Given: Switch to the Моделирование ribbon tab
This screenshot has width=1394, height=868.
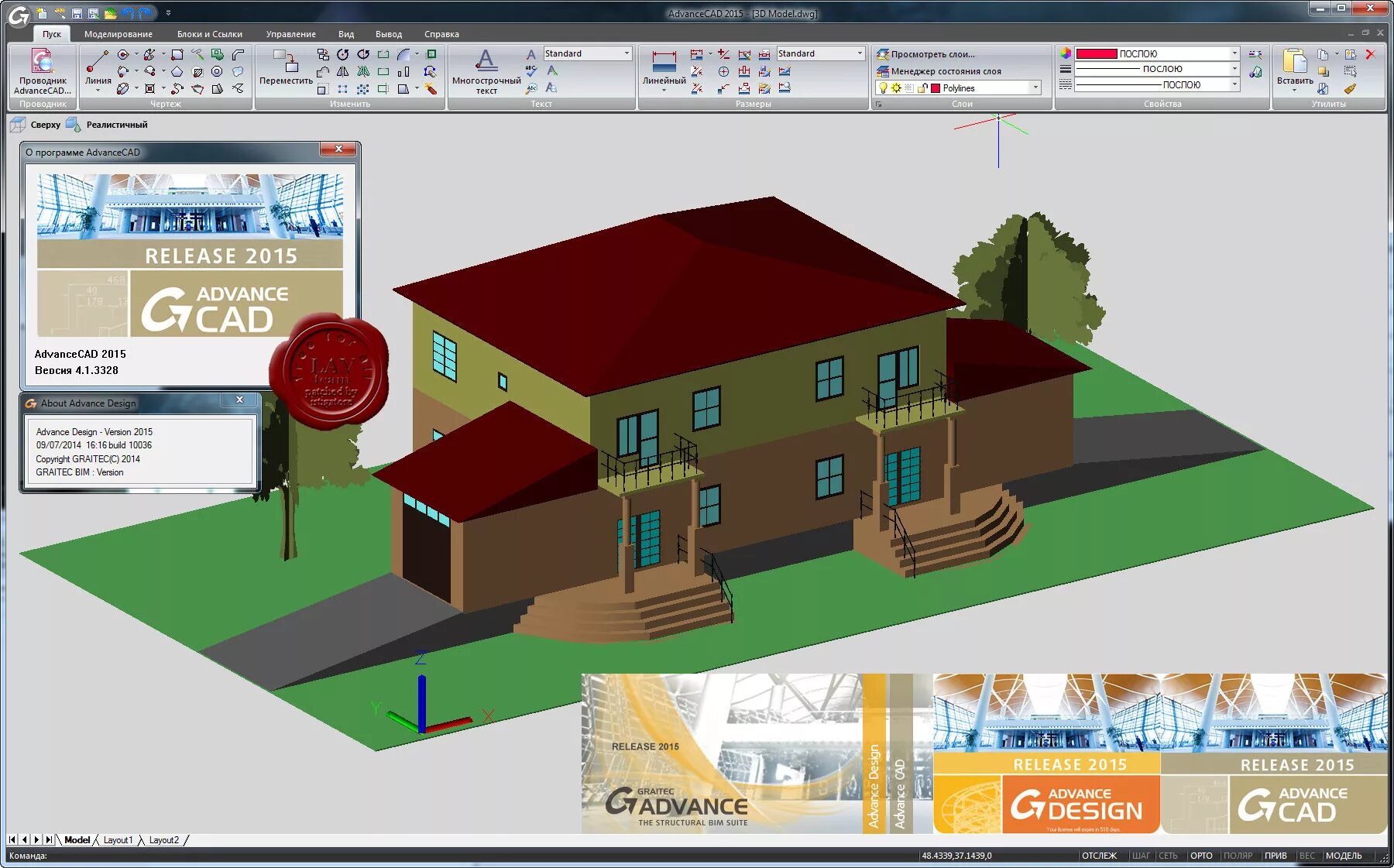Looking at the screenshot, I should point(121,34).
